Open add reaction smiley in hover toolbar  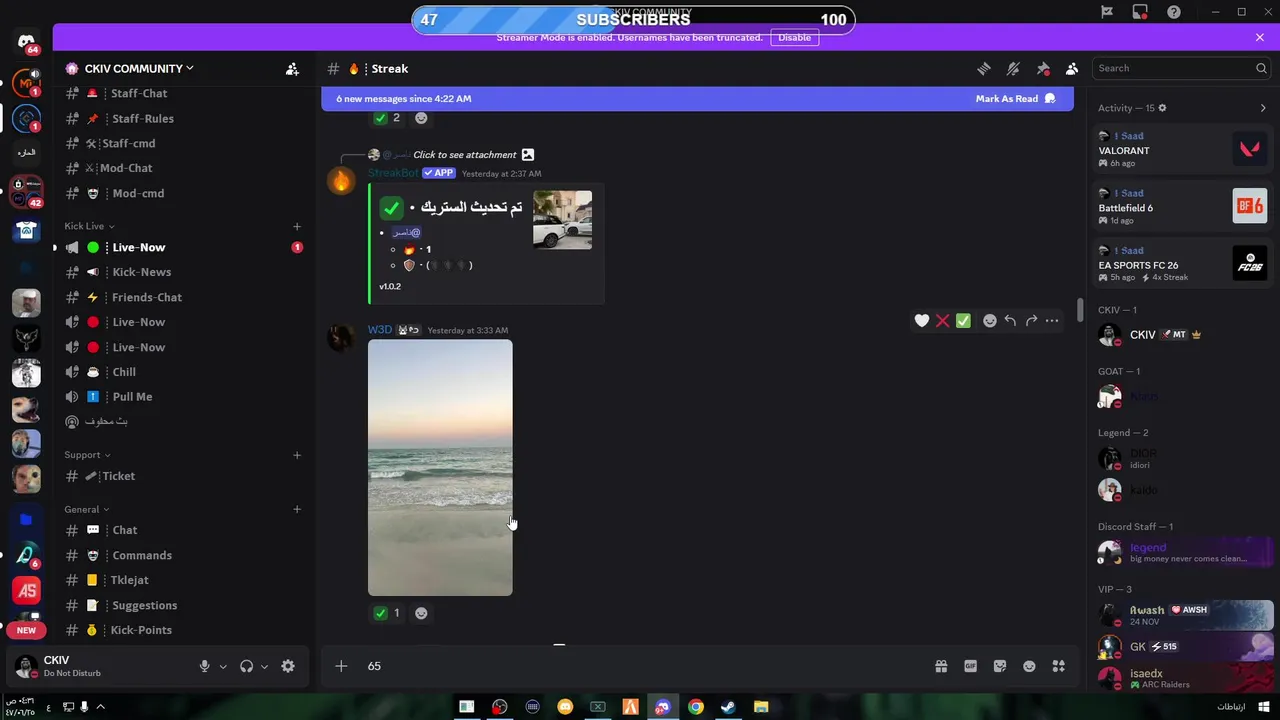coord(990,321)
